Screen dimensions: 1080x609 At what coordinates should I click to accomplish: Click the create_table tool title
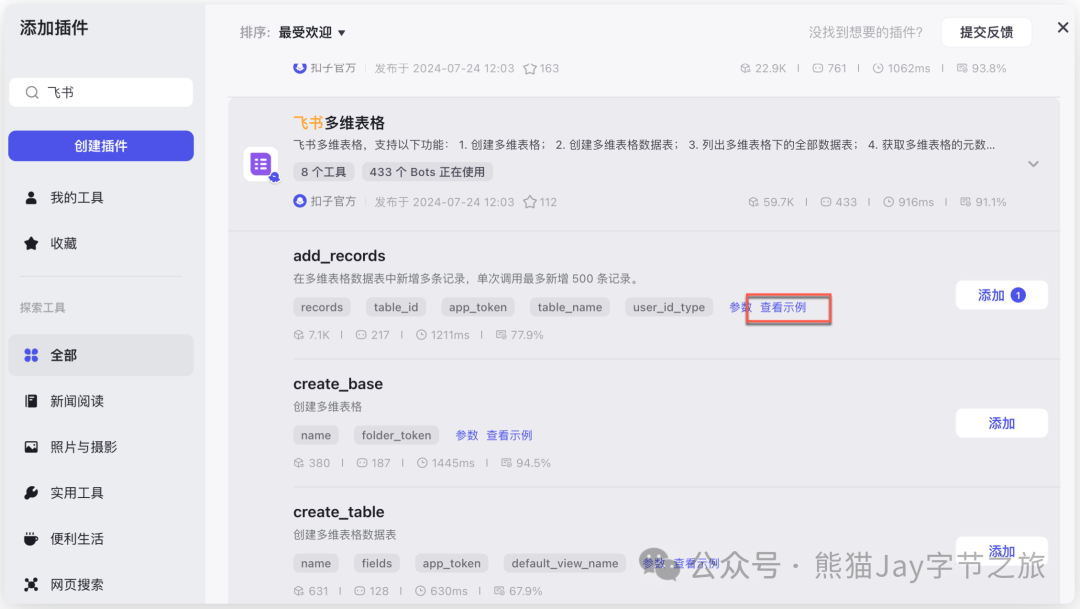point(338,512)
